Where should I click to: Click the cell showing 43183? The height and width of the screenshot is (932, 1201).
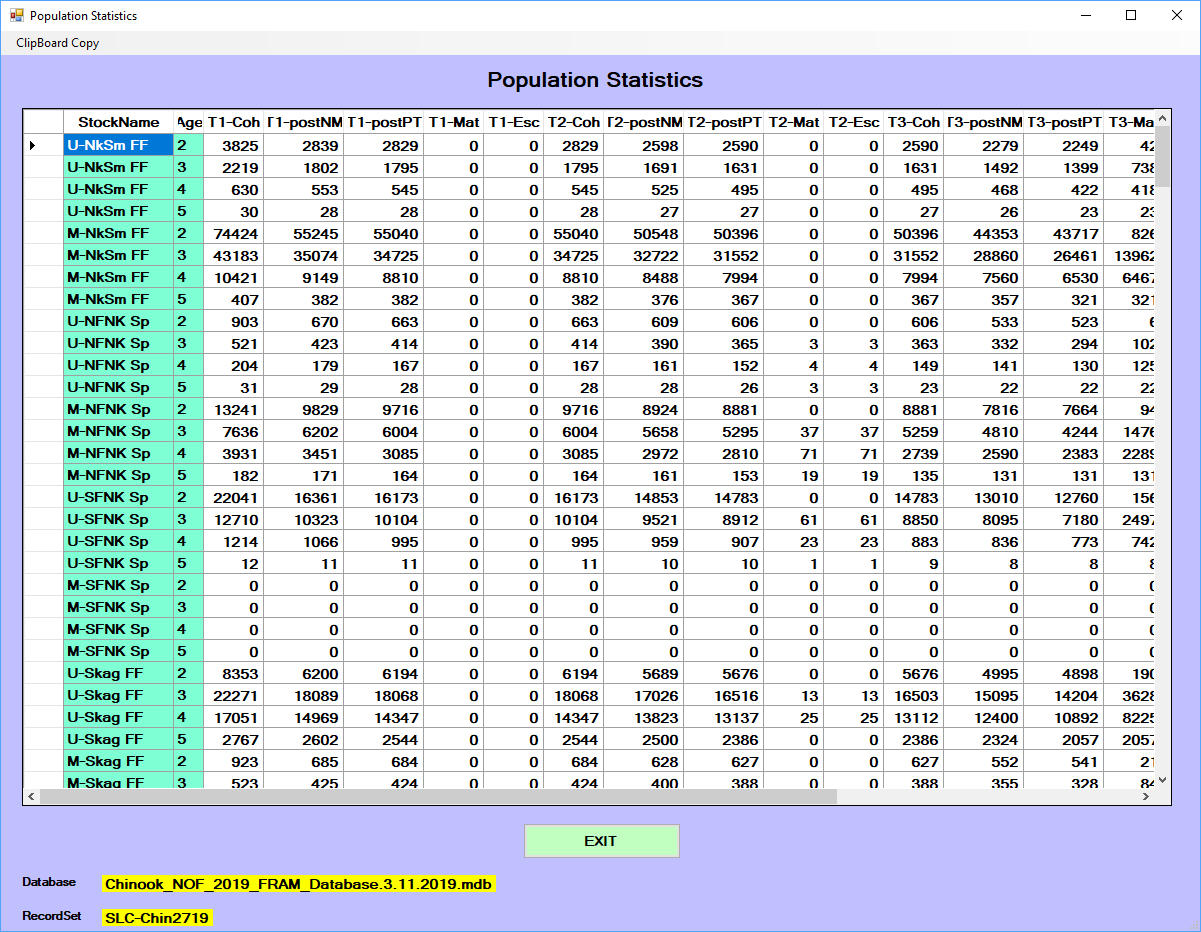point(233,255)
